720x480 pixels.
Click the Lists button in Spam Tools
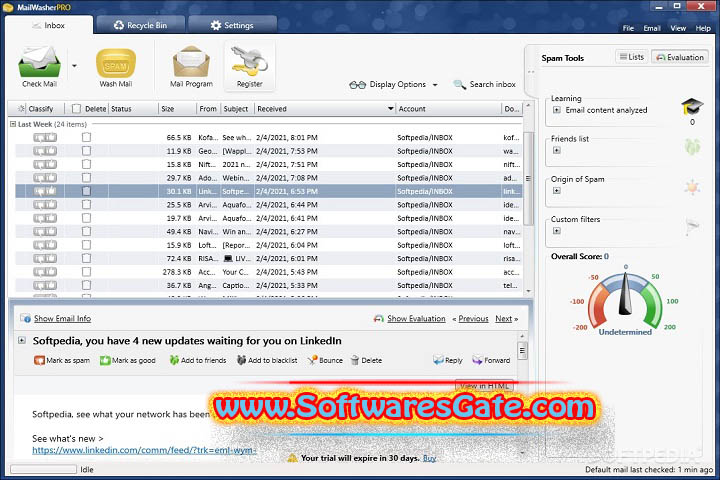coord(632,57)
